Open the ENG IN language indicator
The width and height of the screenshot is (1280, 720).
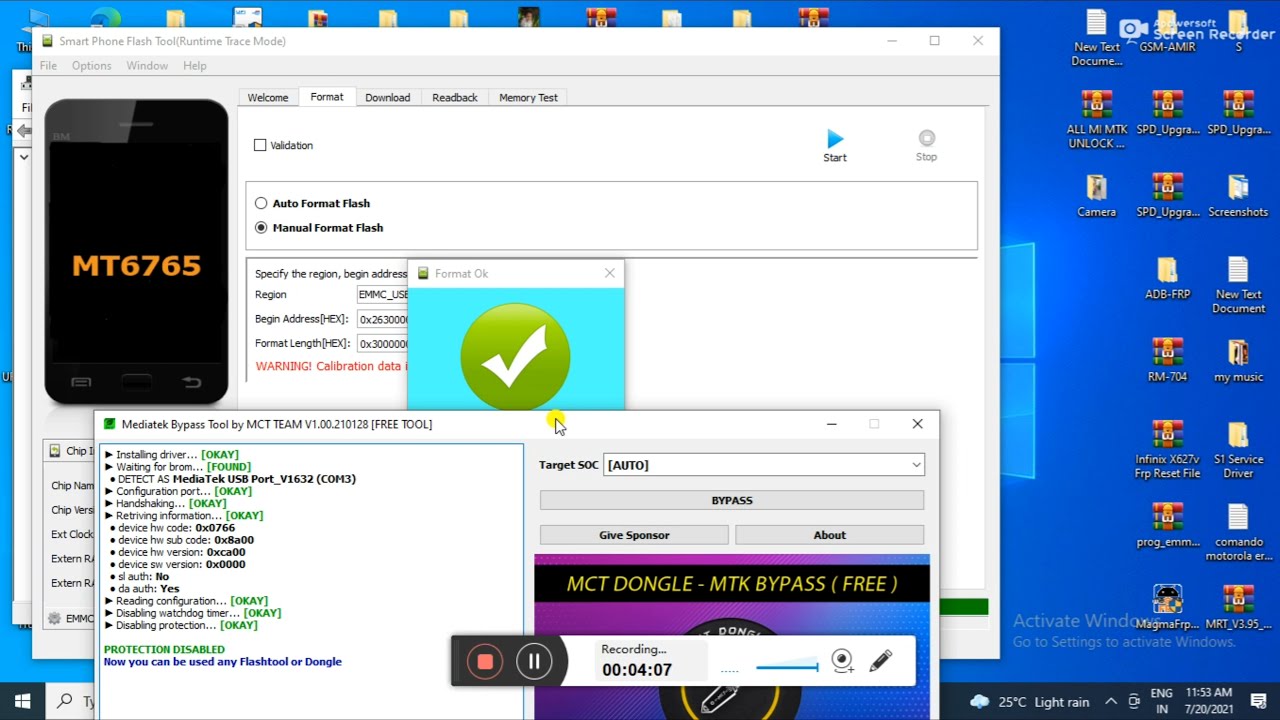tap(1161, 701)
